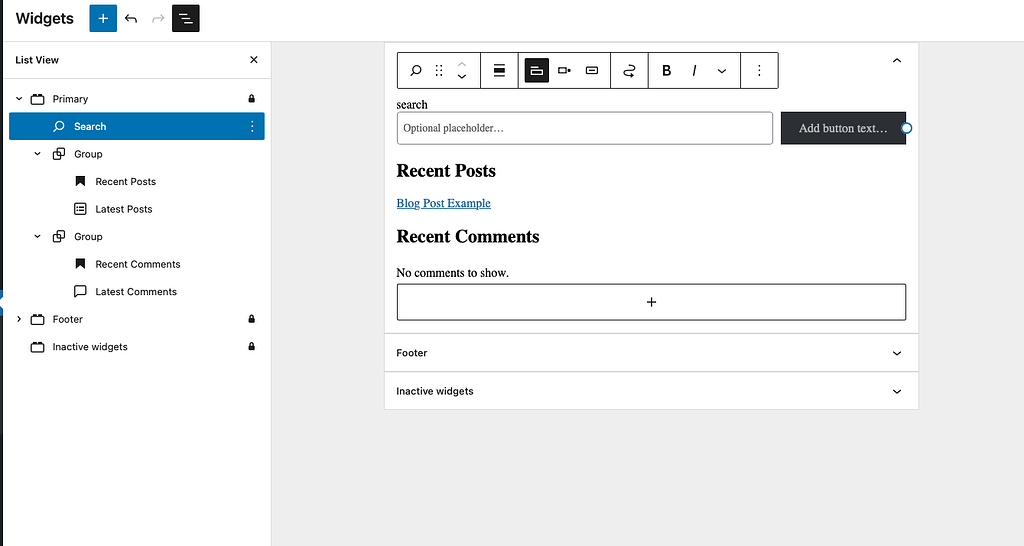This screenshot has height=546, width=1024.
Task: Select the Recent Comments heading item
Action: tap(138, 264)
